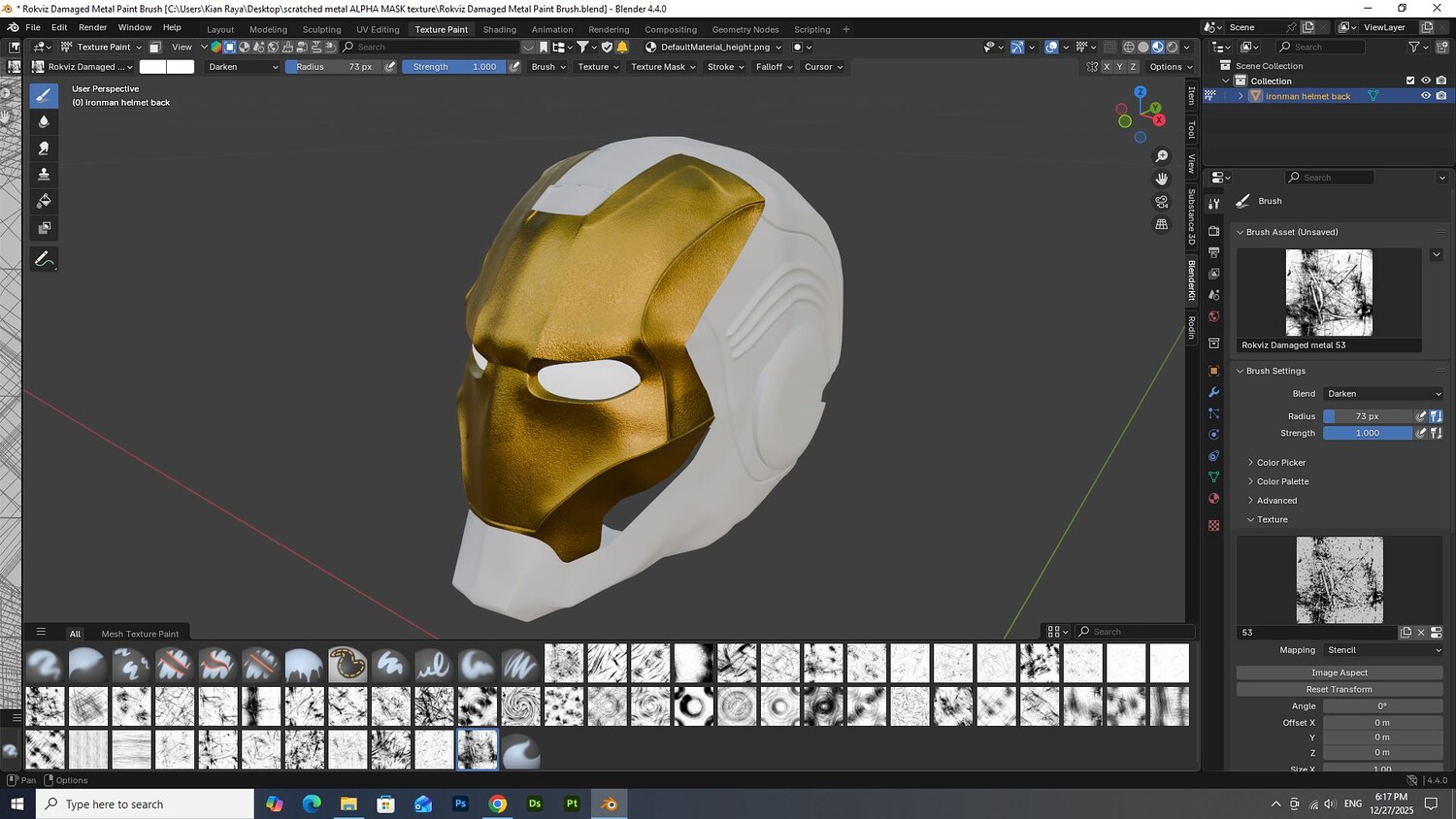Switch between perspective and orthographic view icon

pyautogui.click(x=1162, y=224)
